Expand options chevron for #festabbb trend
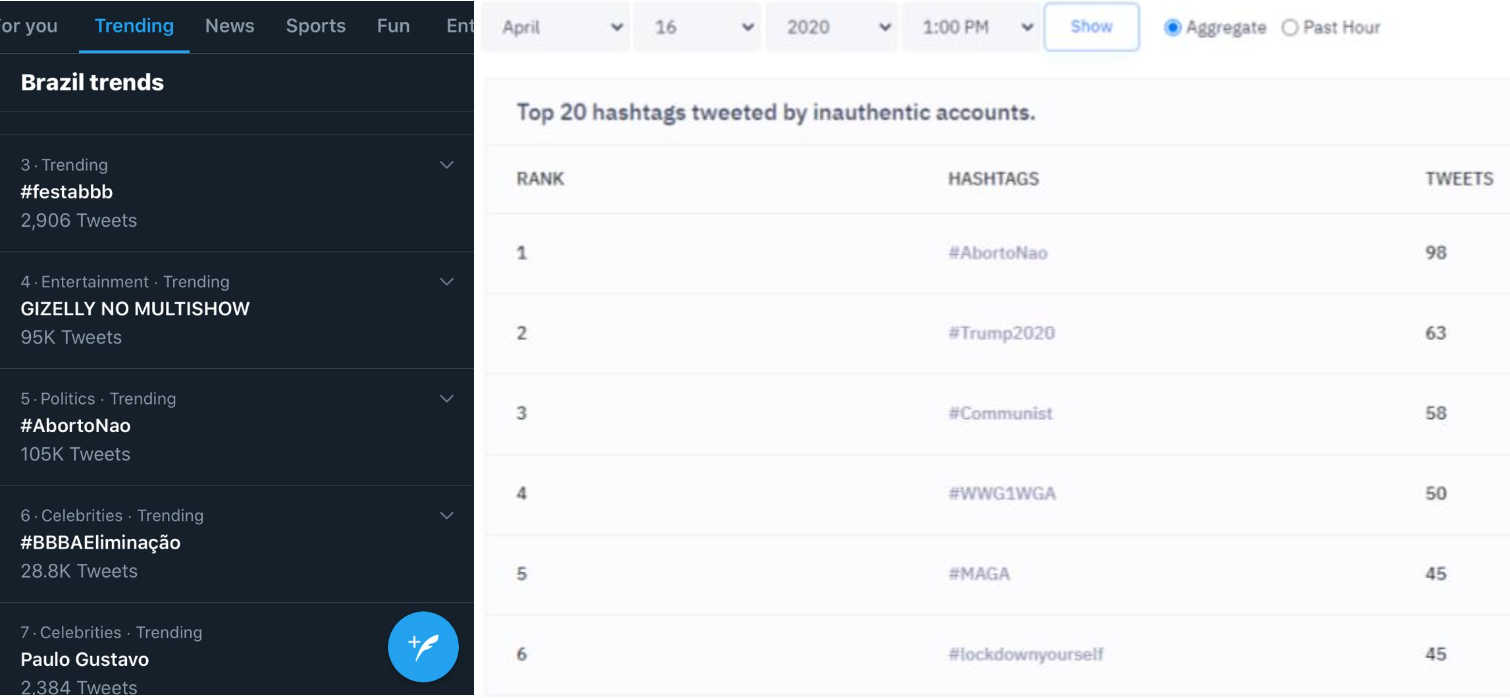The height and width of the screenshot is (698, 1510). [x=447, y=165]
